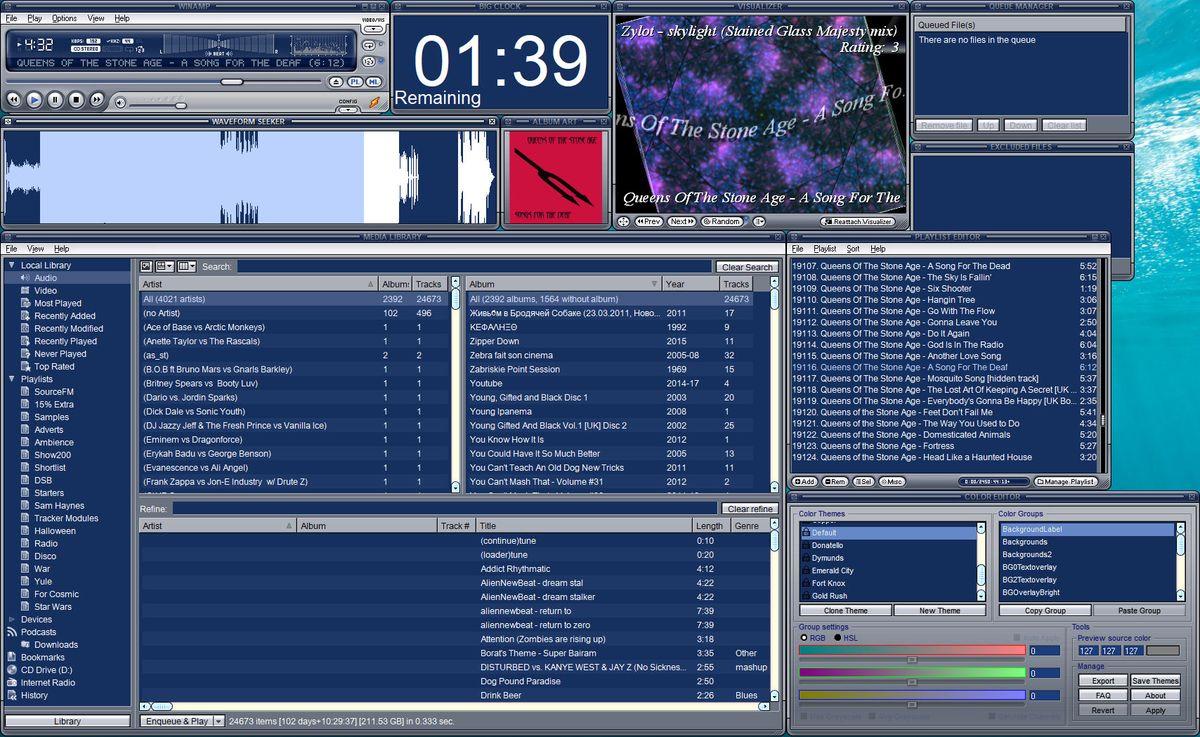The height and width of the screenshot is (737, 1200).
Task: Select Audio icon in Local Library
Action: point(25,278)
